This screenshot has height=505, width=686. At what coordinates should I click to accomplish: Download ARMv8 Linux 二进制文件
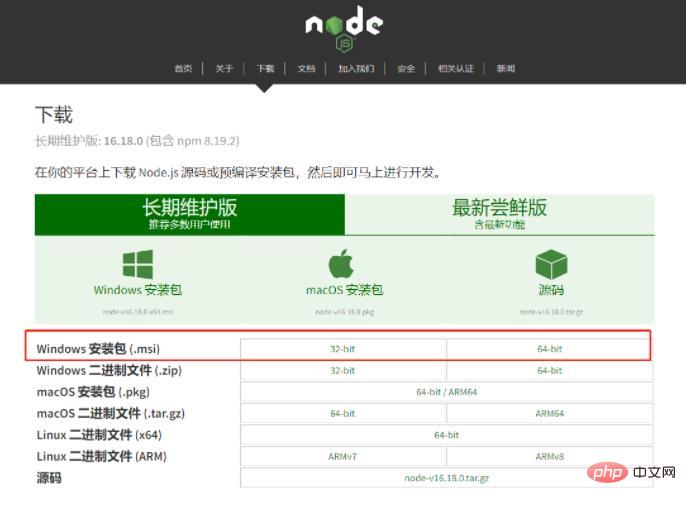(550, 456)
